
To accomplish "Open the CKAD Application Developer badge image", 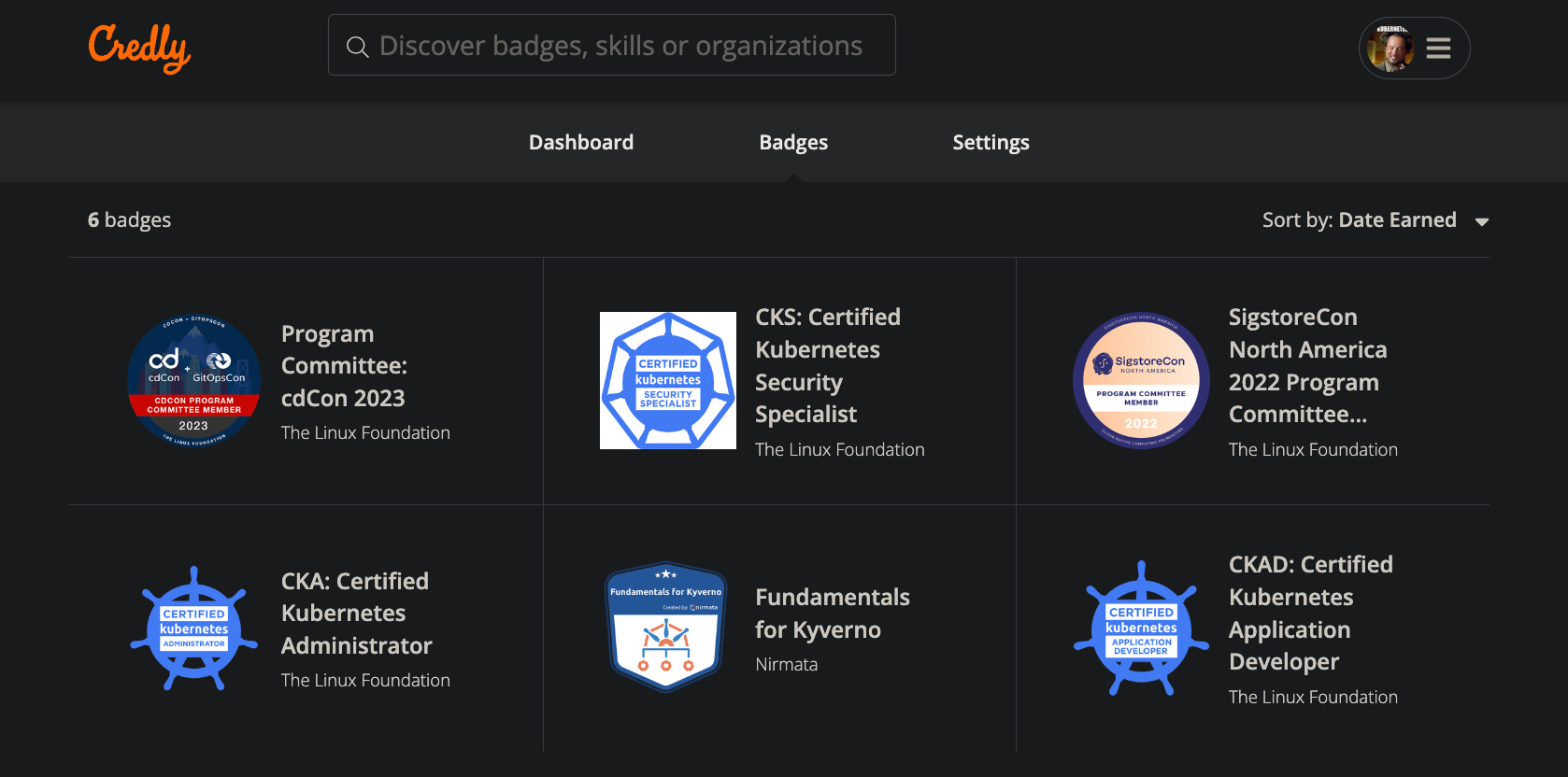I will click(x=1141, y=629).
